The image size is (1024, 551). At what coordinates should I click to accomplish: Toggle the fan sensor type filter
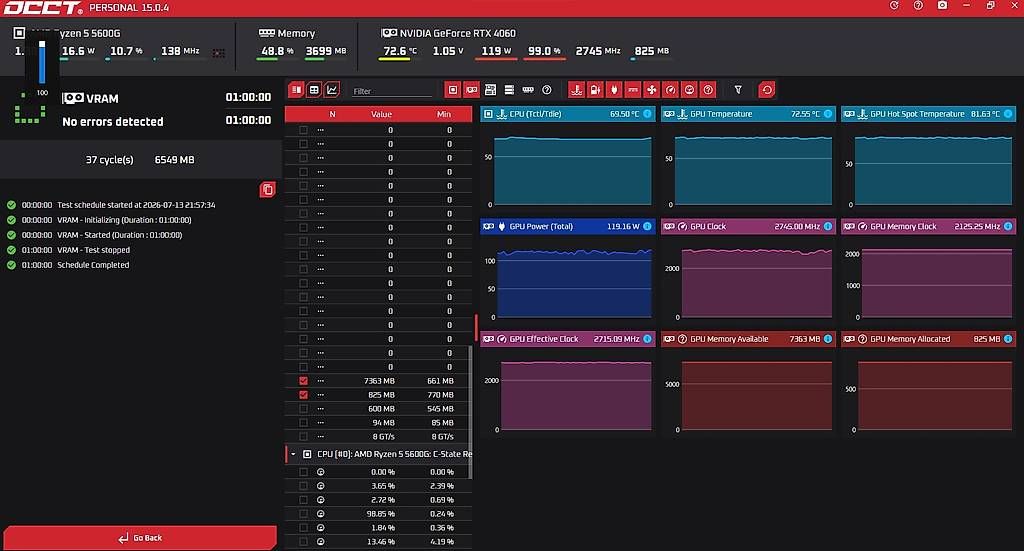[x=652, y=89]
